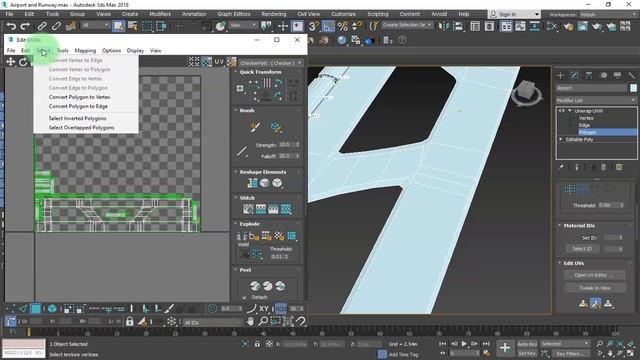Expand the Editable Poly modifier entry

(x=561, y=139)
